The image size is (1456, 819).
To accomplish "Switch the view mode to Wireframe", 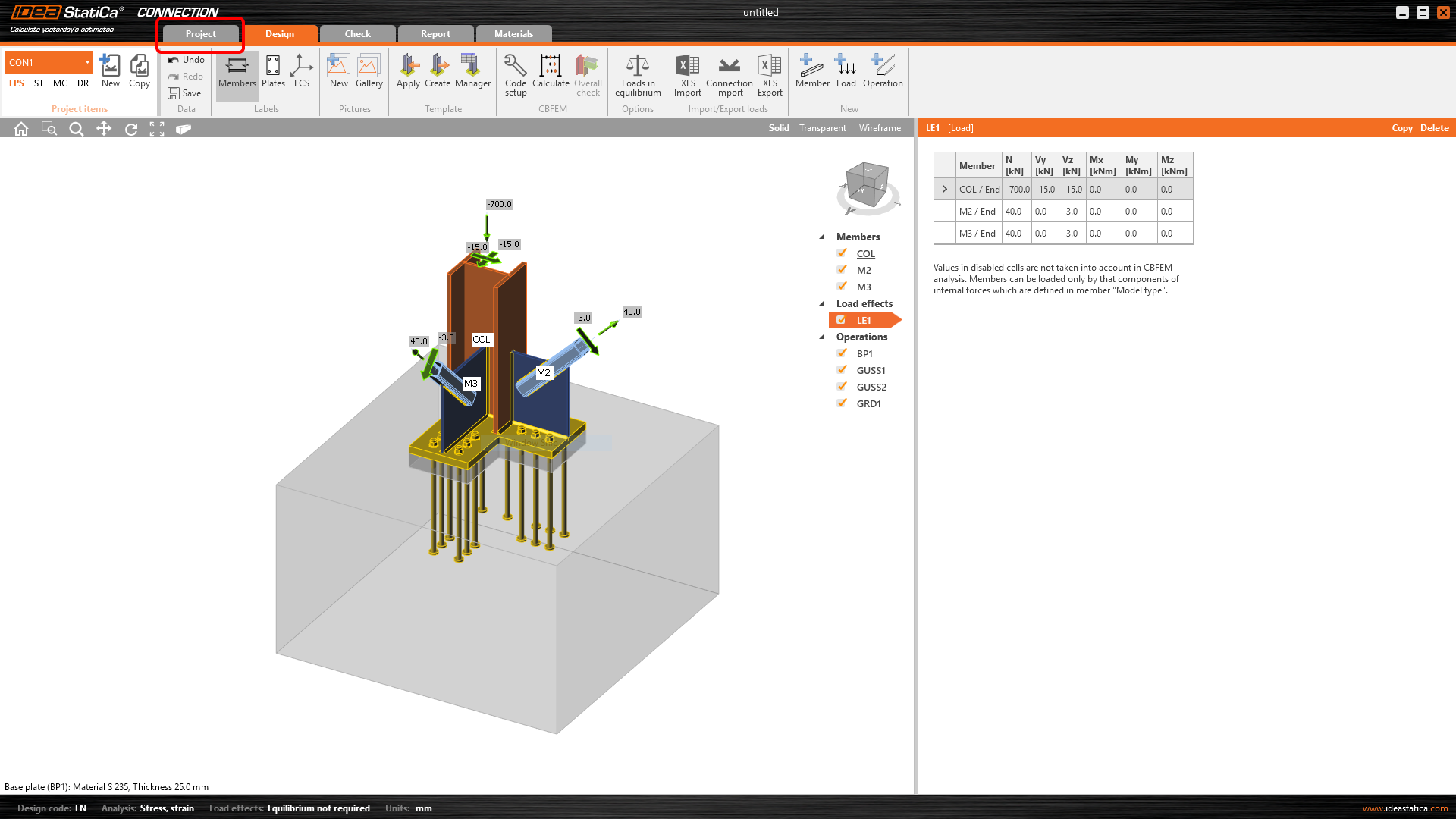I will coord(880,128).
